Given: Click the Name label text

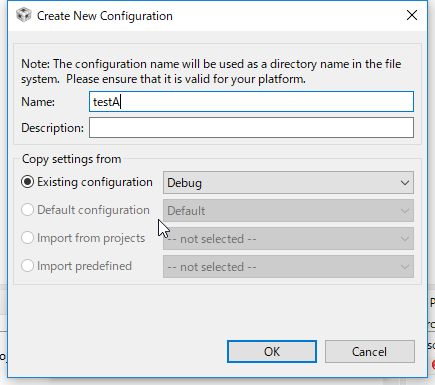Looking at the screenshot, I should 38,102.
